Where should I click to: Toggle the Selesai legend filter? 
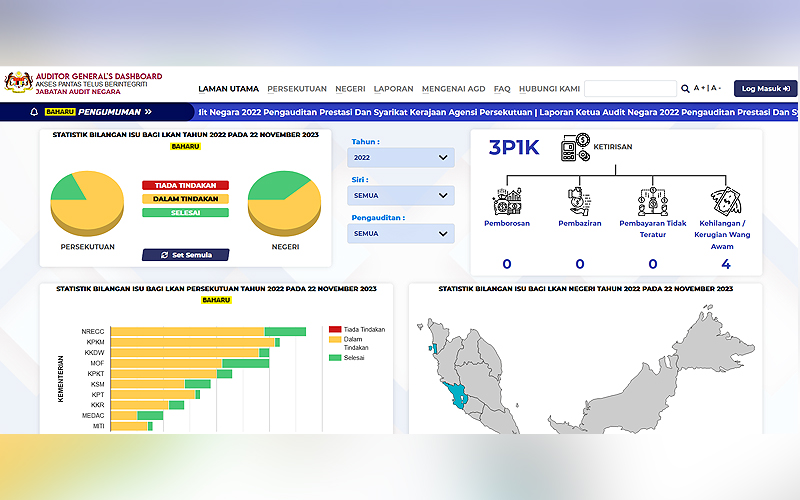tap(185, 212)
